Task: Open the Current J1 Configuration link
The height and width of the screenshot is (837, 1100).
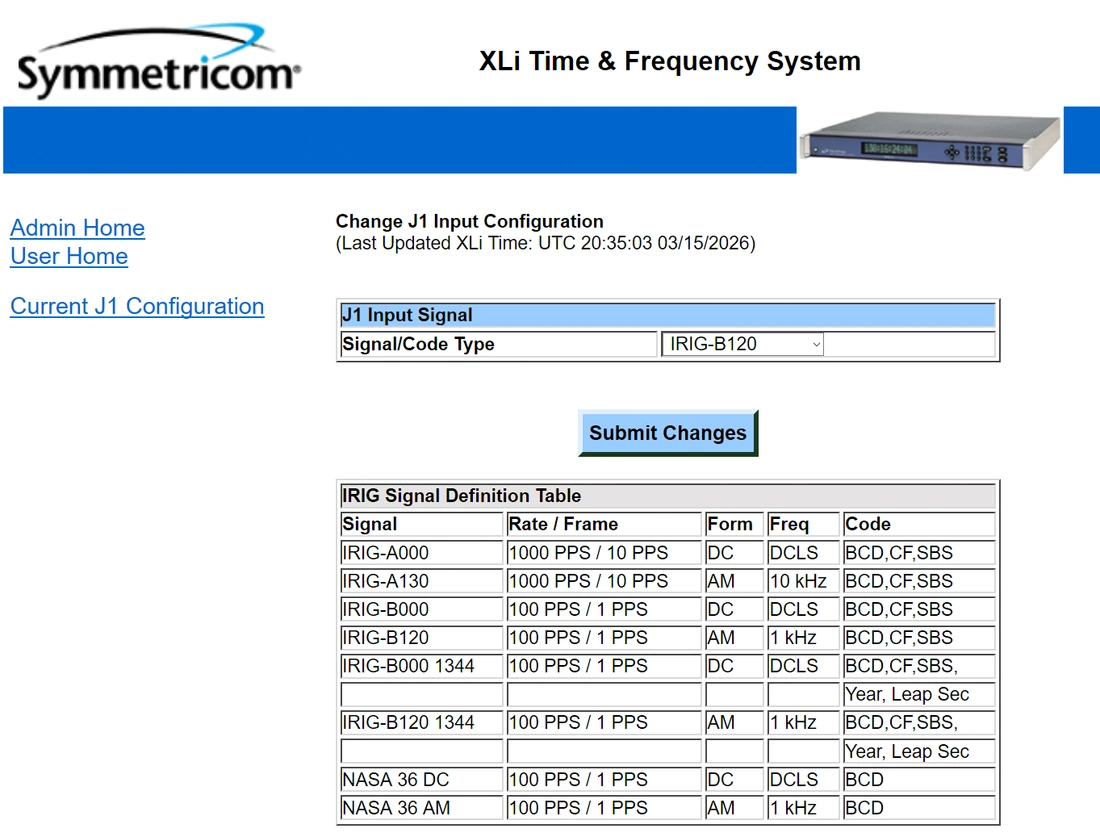Action: click(137, 306)
